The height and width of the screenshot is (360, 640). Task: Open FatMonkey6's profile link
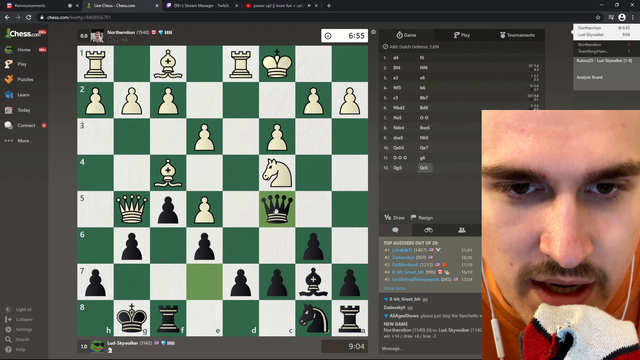click(406, 265)
